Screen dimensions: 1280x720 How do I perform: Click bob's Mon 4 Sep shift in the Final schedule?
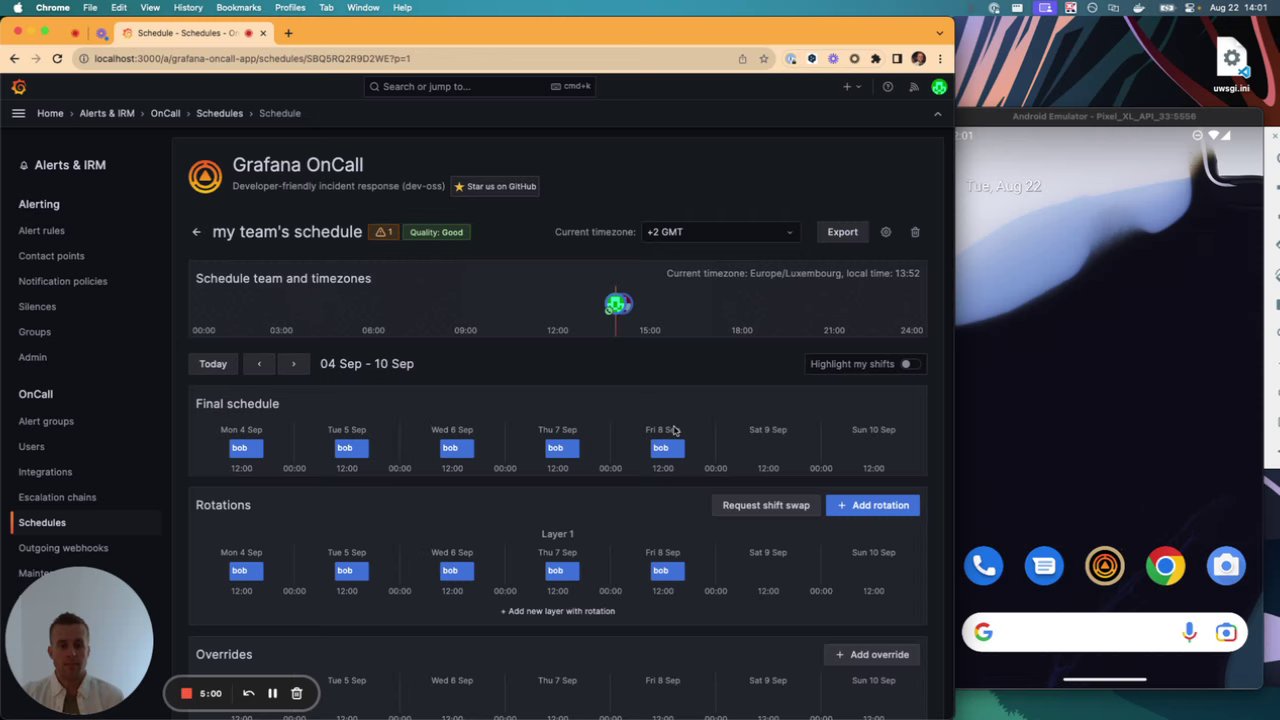pos(246,448)
